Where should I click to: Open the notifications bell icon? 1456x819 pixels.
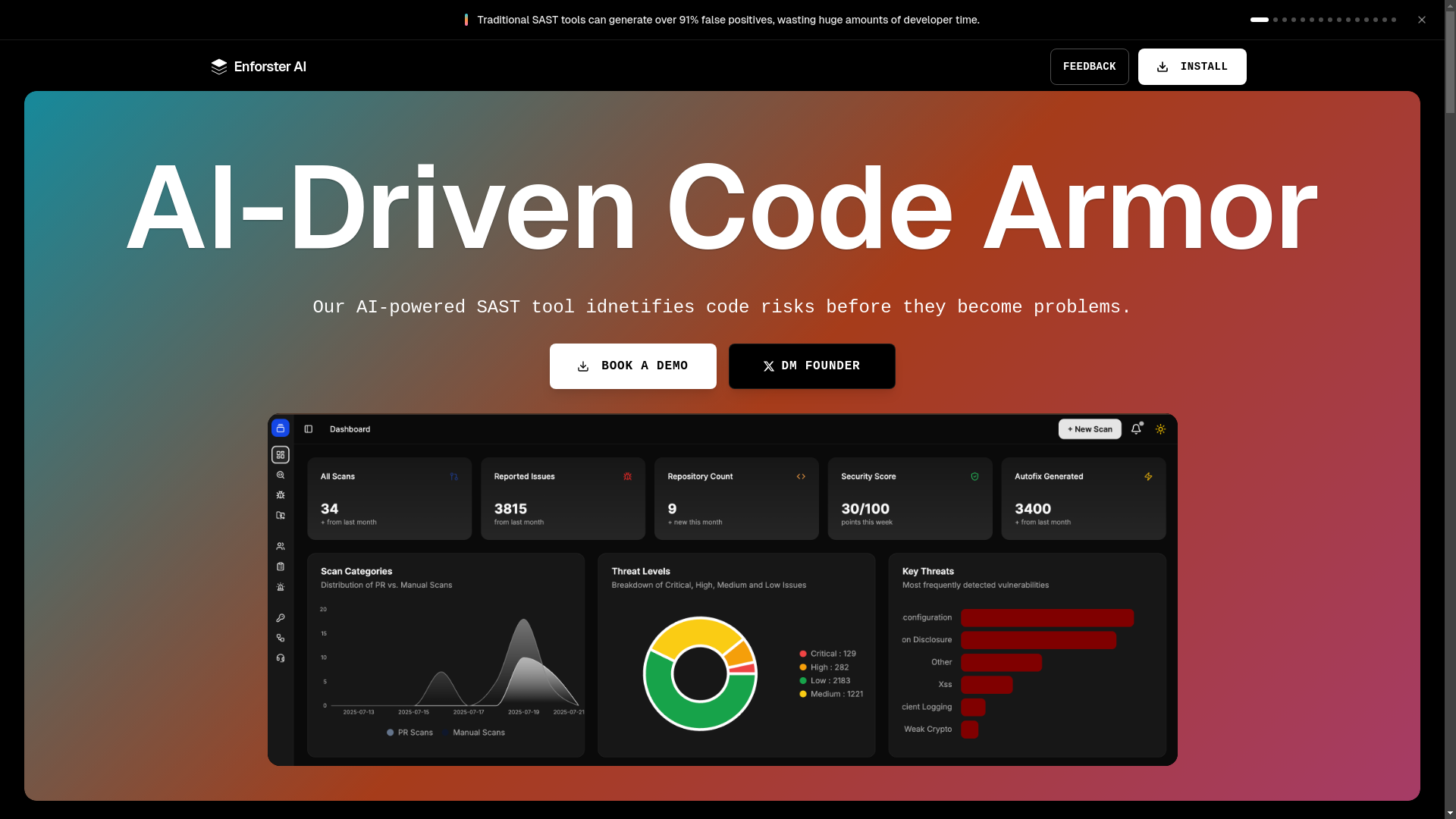point(1136,429)
